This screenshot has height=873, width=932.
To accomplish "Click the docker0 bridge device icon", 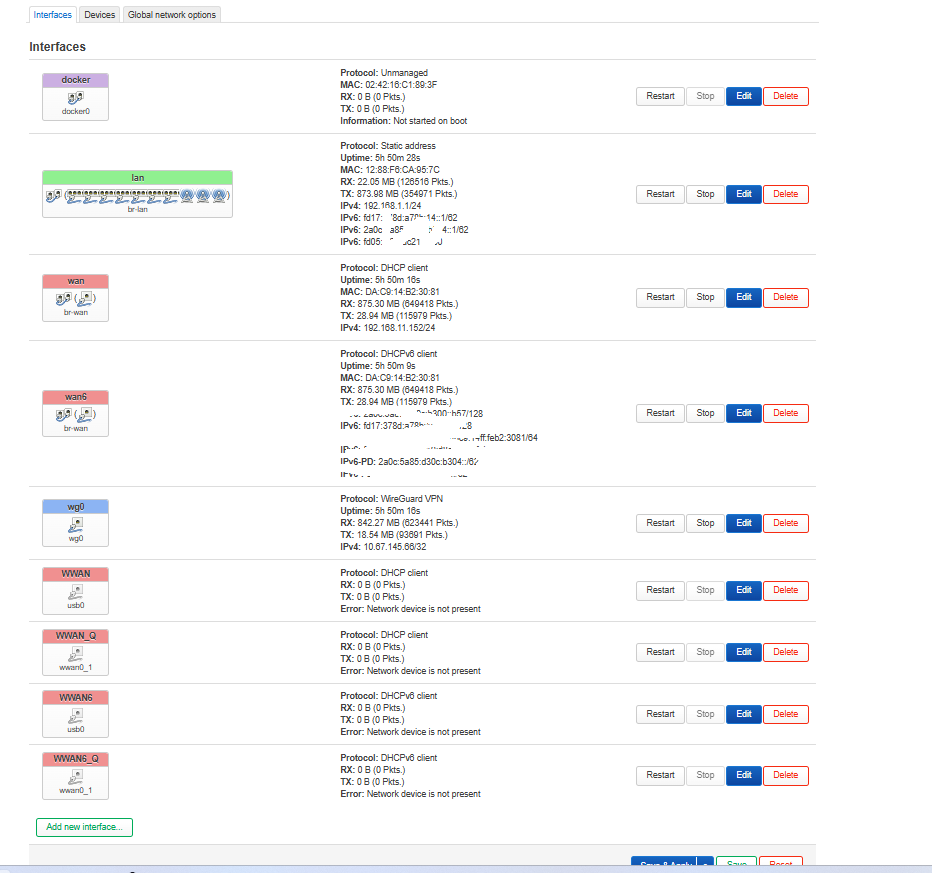I will tap(75, 98).
